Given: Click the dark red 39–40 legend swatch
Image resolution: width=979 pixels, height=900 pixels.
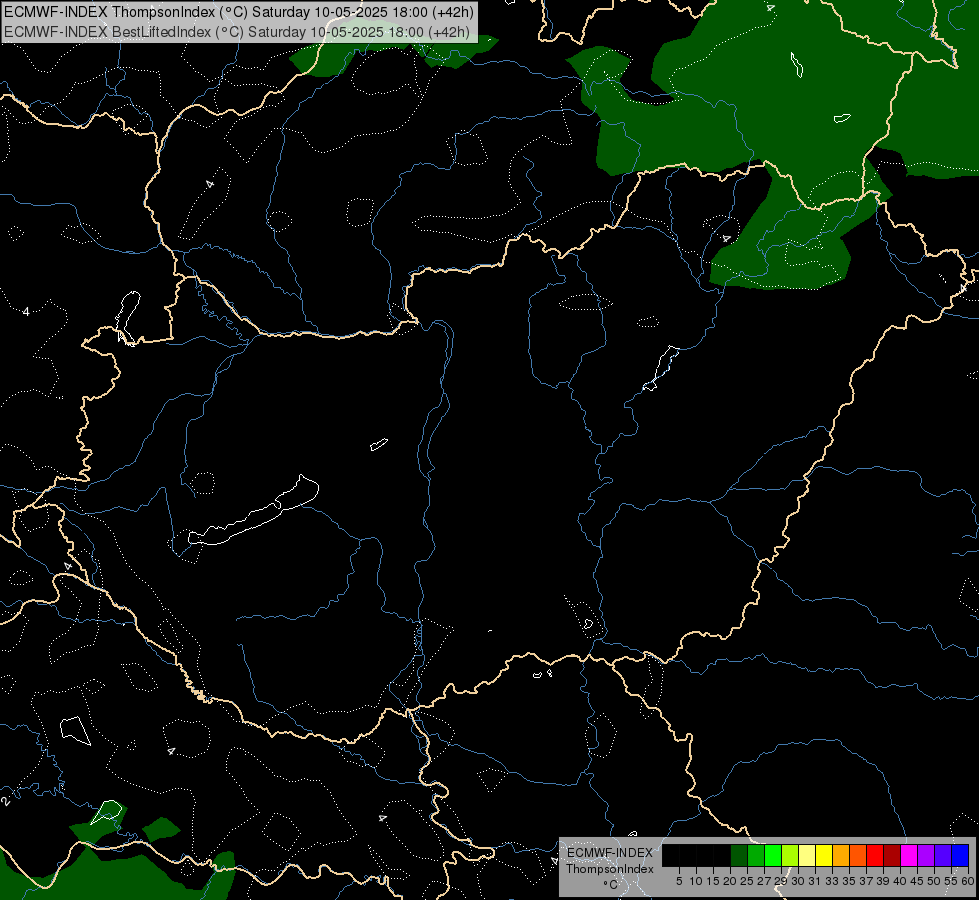Looking at the screenshot, I should [892, 855].
